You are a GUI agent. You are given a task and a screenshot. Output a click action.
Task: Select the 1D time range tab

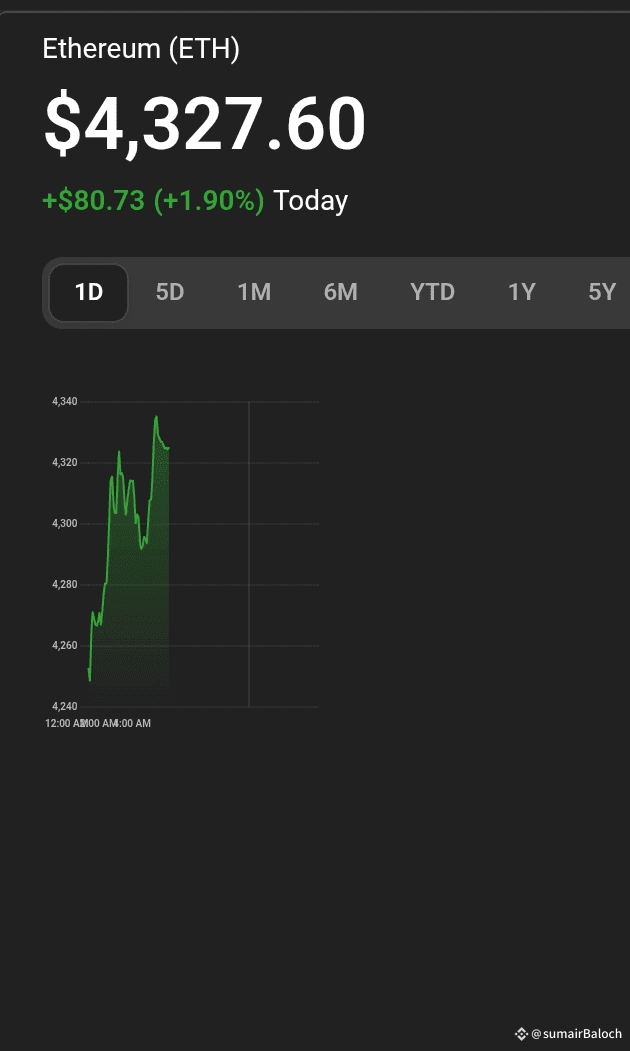pos(89,292)
